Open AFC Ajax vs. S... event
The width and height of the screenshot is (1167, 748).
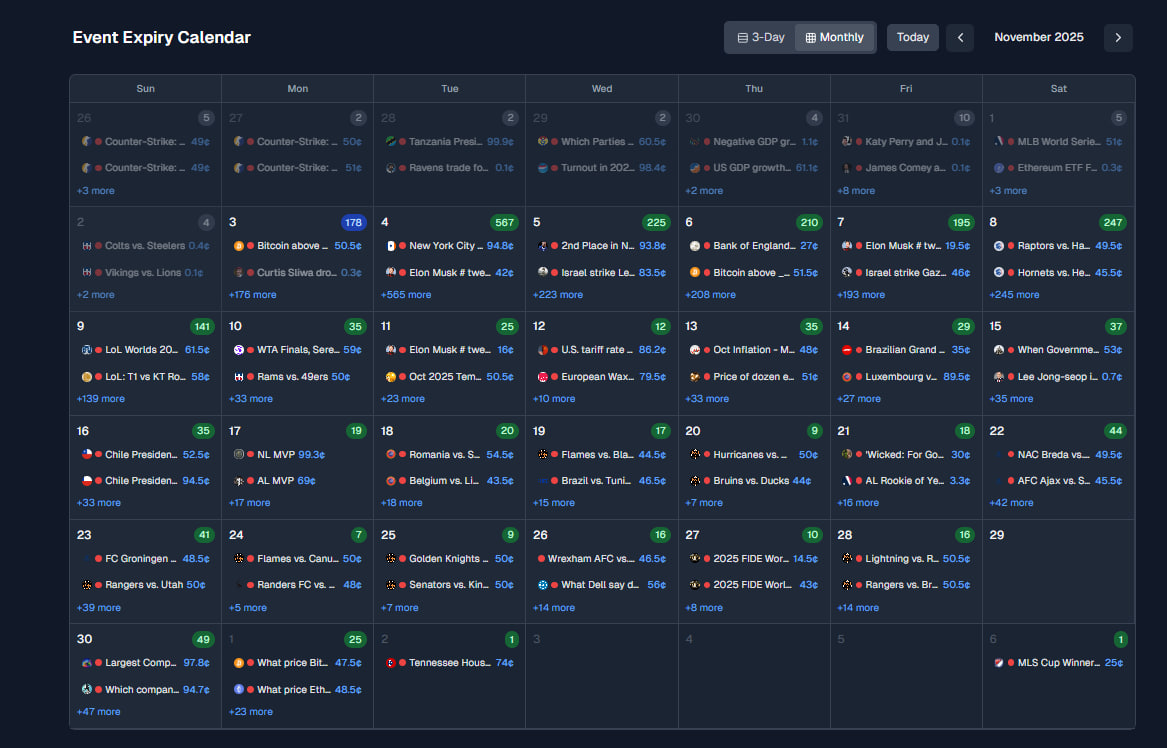(x=1058, y=481)
